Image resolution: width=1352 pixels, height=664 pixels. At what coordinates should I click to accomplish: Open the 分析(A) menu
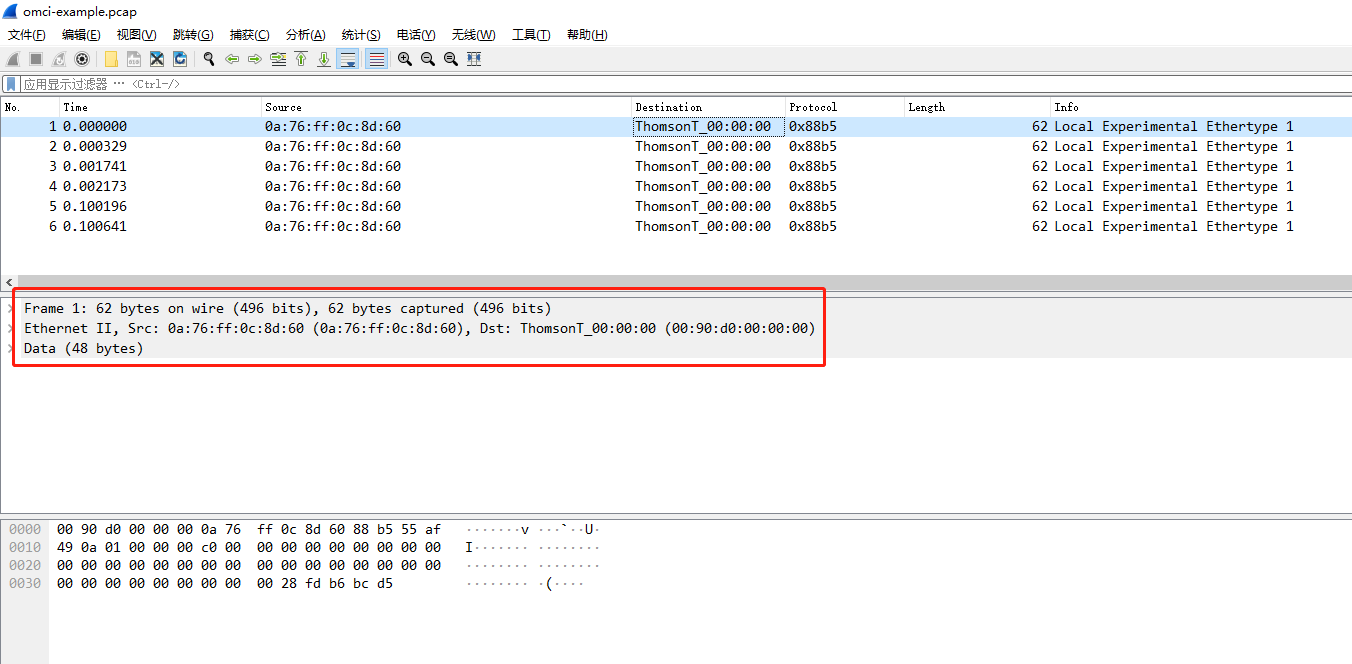[306, 34]
